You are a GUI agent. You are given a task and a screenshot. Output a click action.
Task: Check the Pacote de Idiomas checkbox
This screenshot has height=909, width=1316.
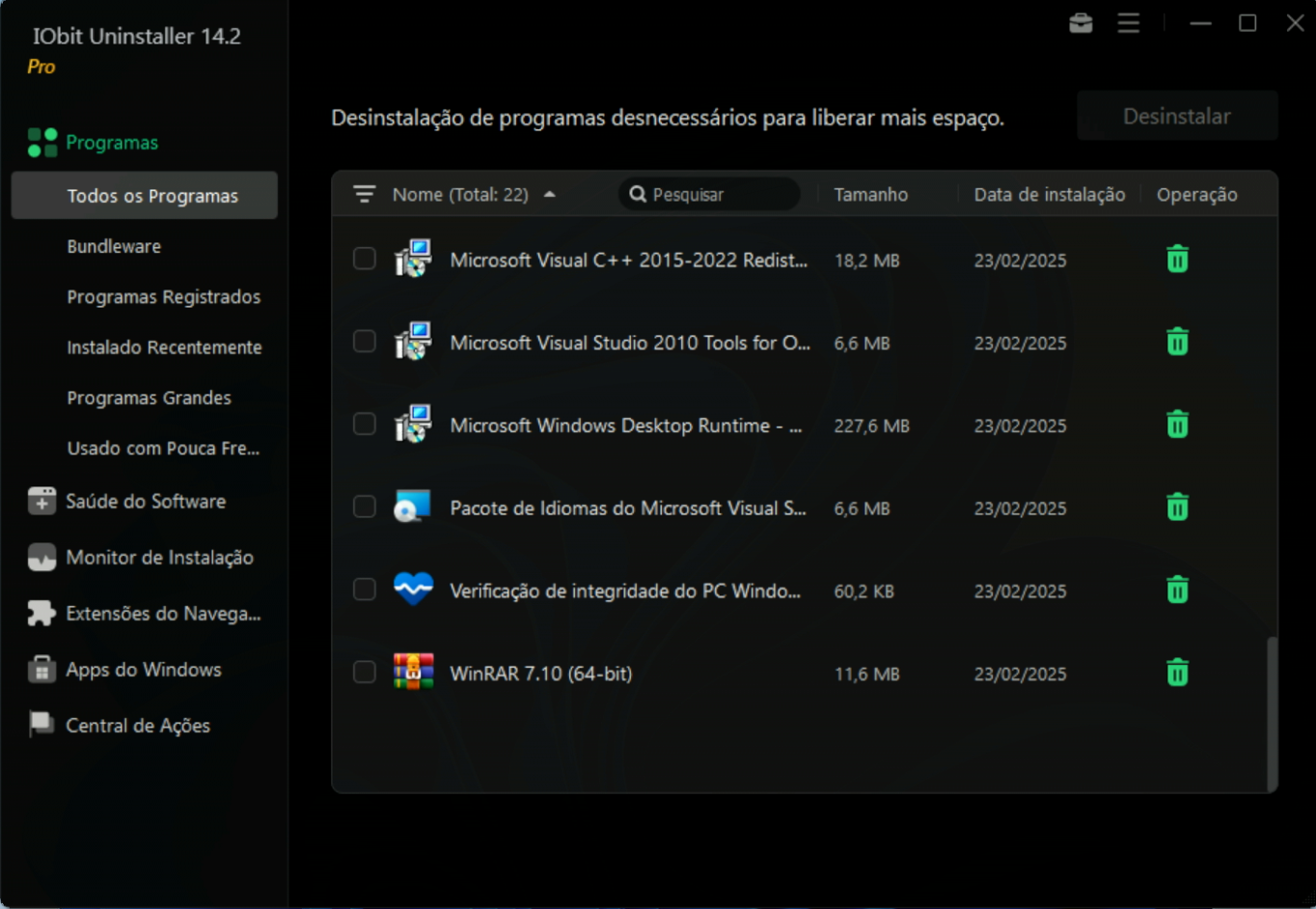364,507
